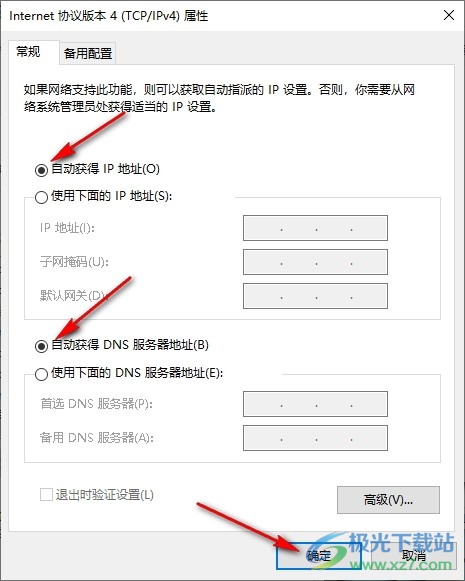Click the dialog title bar text
Viewport: 465px width, 581px height.
coord(108,16)
